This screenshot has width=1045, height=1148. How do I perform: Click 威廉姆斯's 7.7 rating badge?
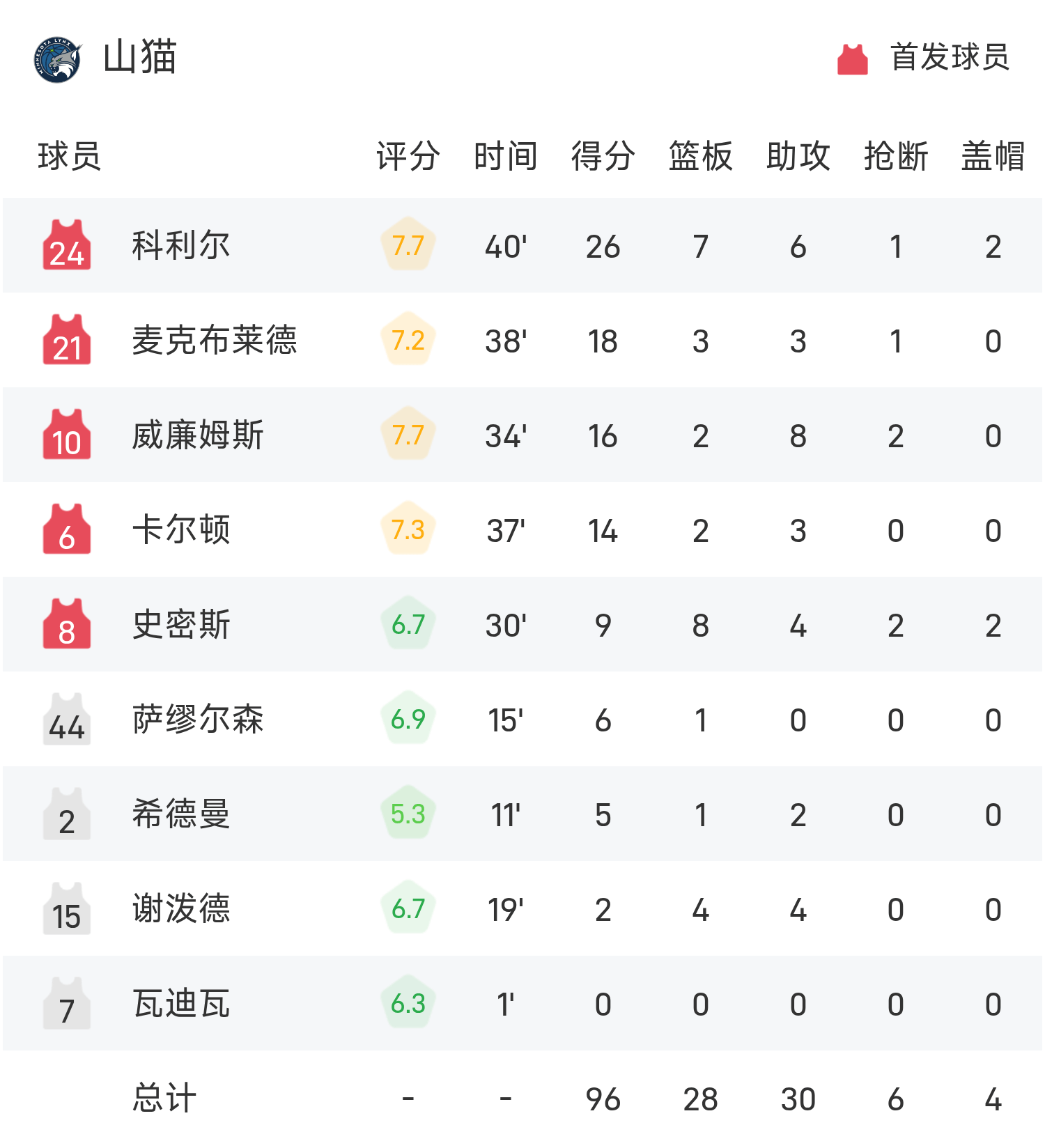tap(408, 435)
